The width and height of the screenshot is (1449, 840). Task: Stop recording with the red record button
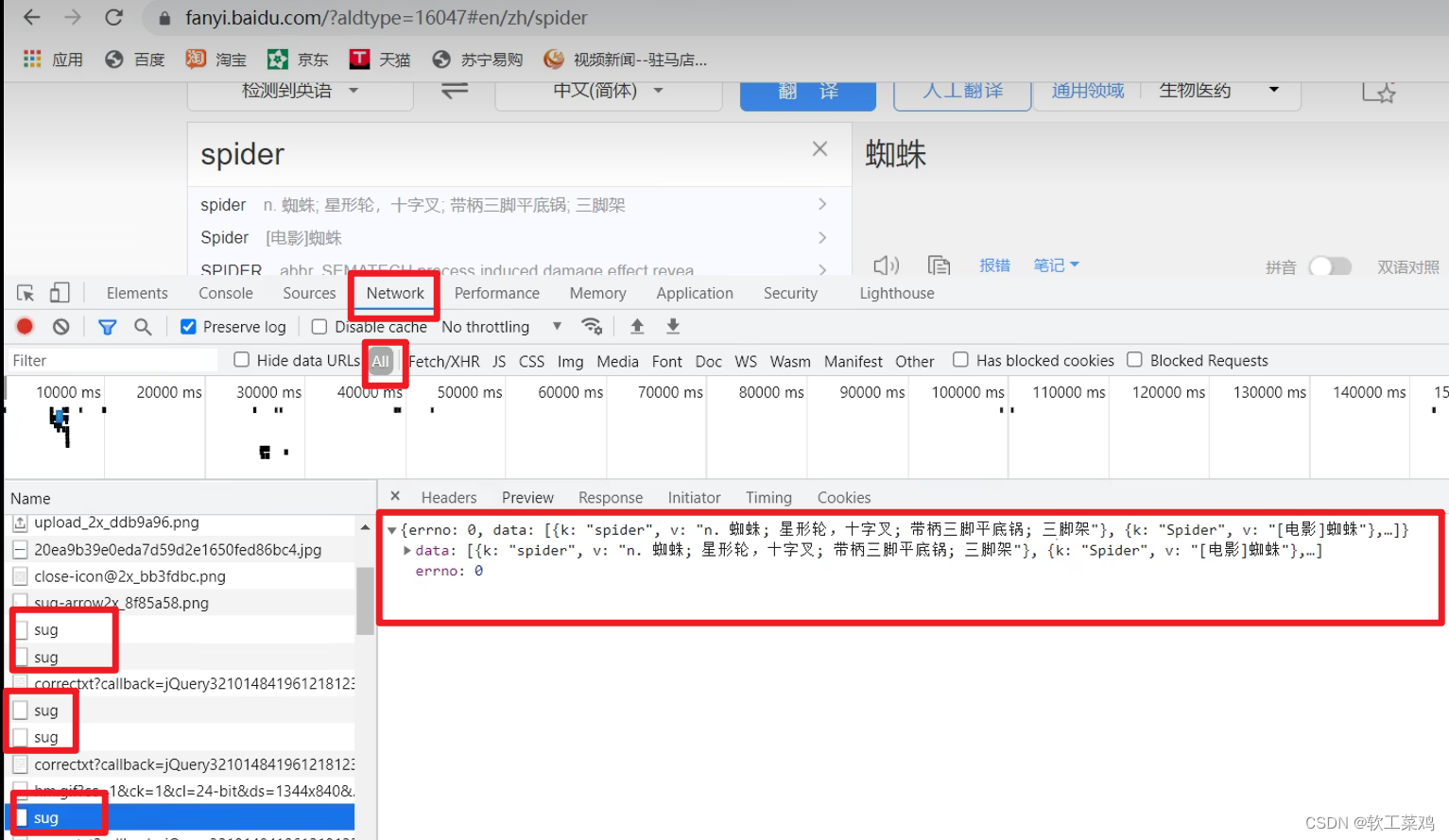point(25,326)
